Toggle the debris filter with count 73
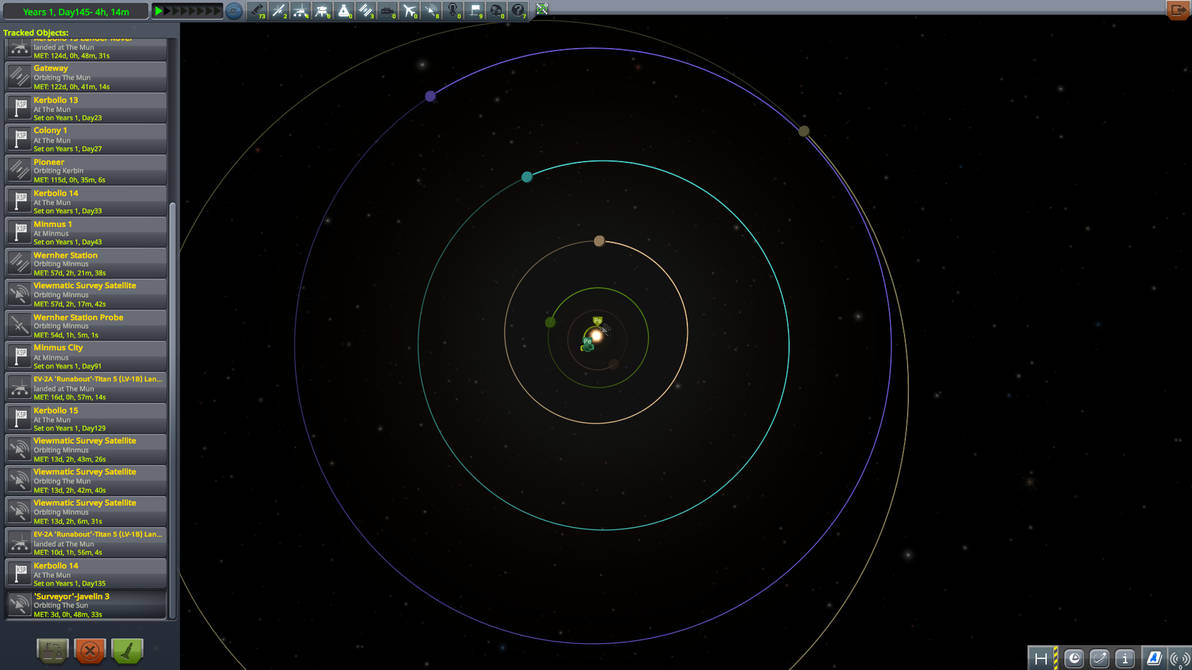The width and height of the screenshot is (1192, 670). tap(257, 11)
